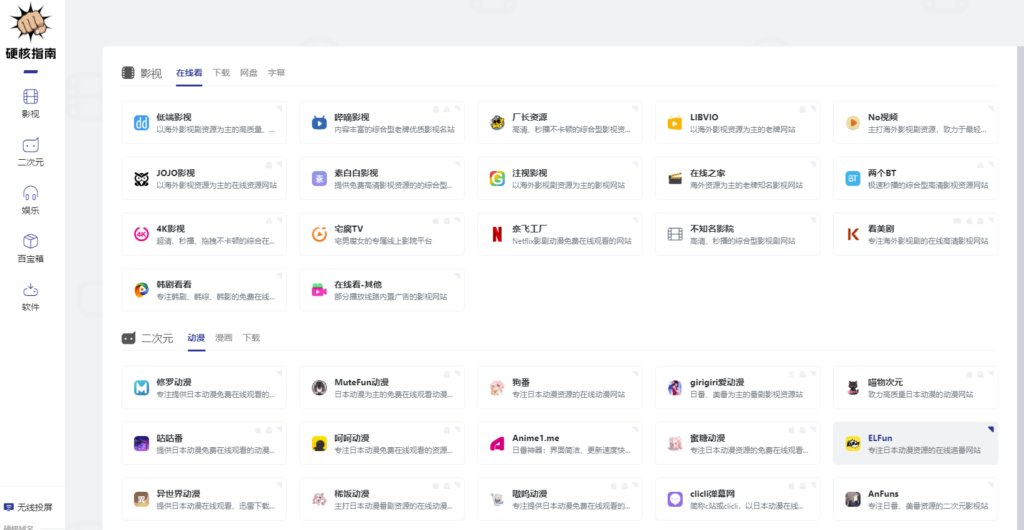1024x530 pixels.
Task: Click the No视频 play icon
Action: [853, 123]
